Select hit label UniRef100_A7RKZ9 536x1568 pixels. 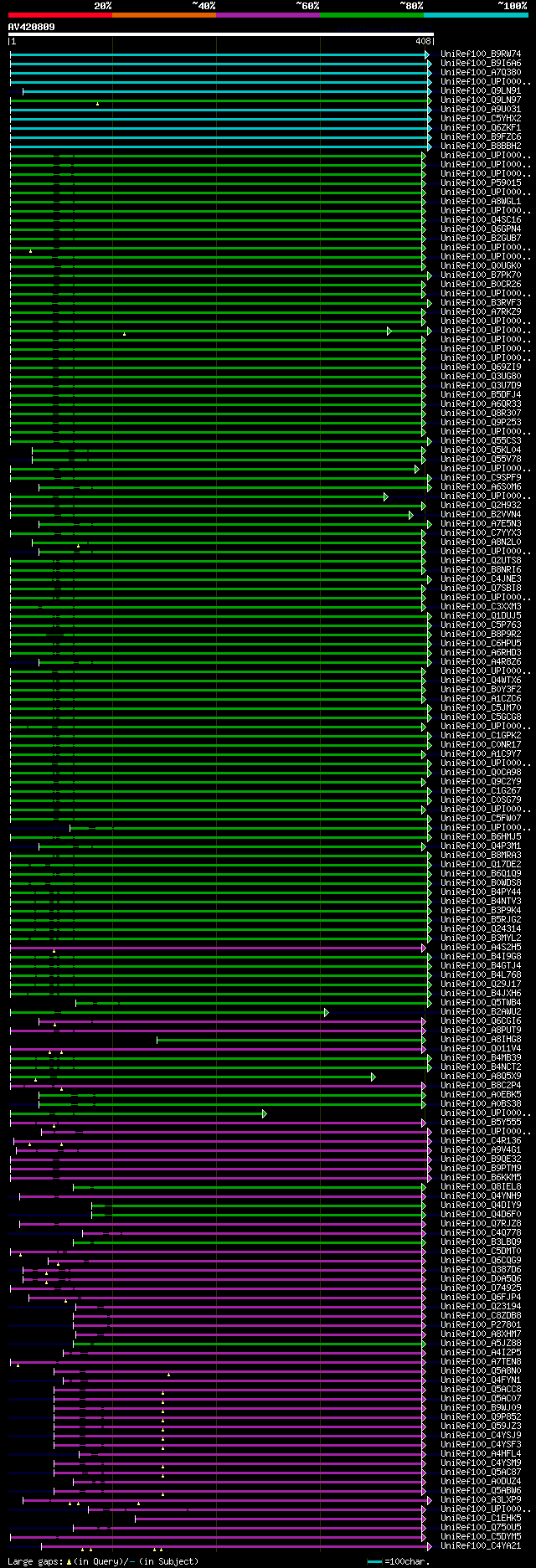(481, 312)
